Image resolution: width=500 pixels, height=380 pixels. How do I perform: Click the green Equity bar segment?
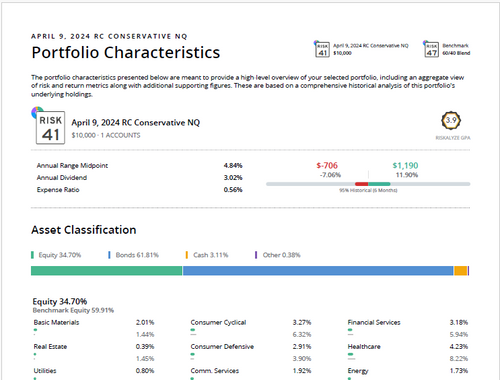[107, 271]
